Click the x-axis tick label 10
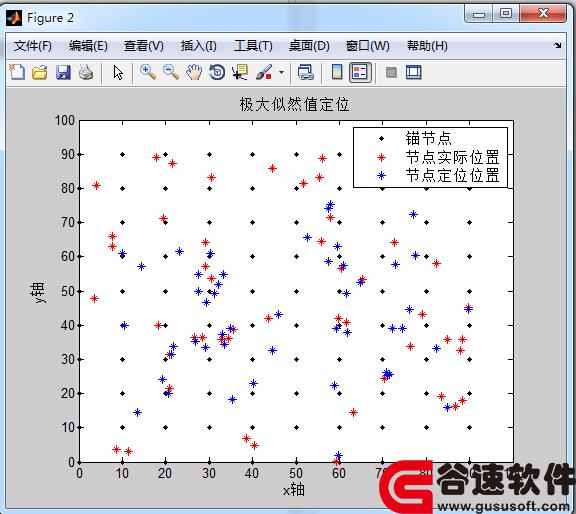This screenshot has height=514, width=576. point(122,473)
